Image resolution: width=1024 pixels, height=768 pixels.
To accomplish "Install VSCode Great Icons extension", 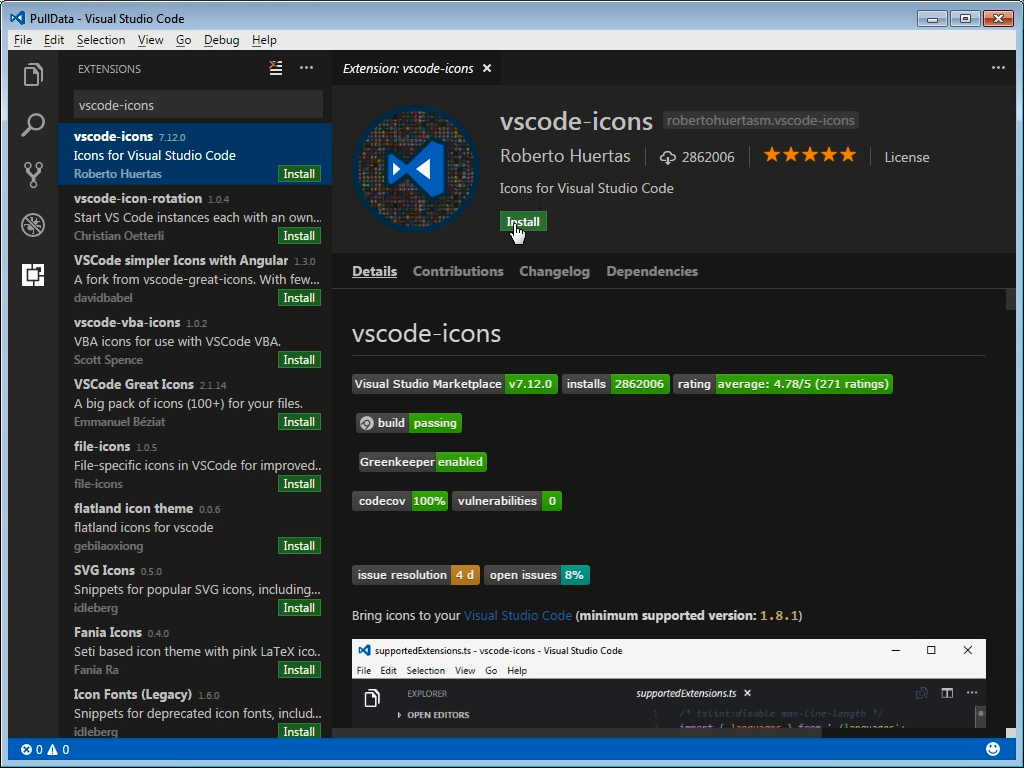I will pyautogui.click(x=299, y=422).
